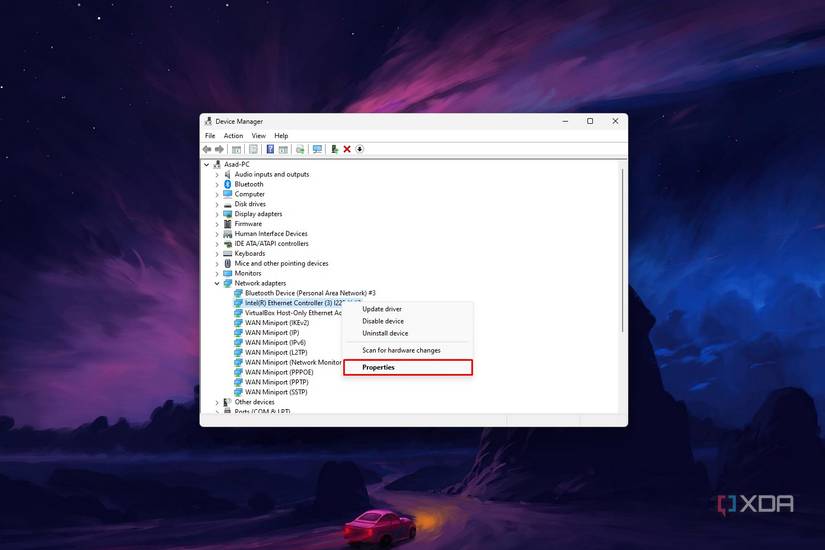This screenshot has height=550, width=825.
Task: Expand the Monitors node
Action: pos(217,274)
